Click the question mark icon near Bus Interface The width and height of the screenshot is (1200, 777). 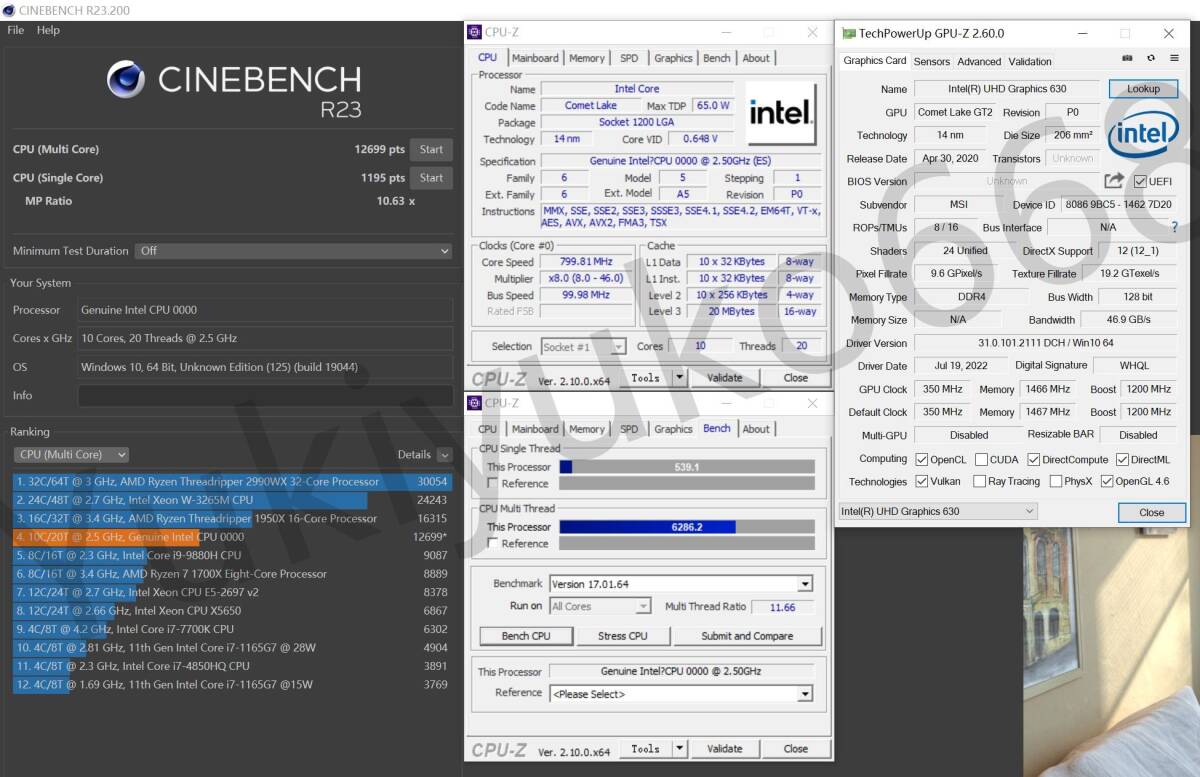point(1173,227)
